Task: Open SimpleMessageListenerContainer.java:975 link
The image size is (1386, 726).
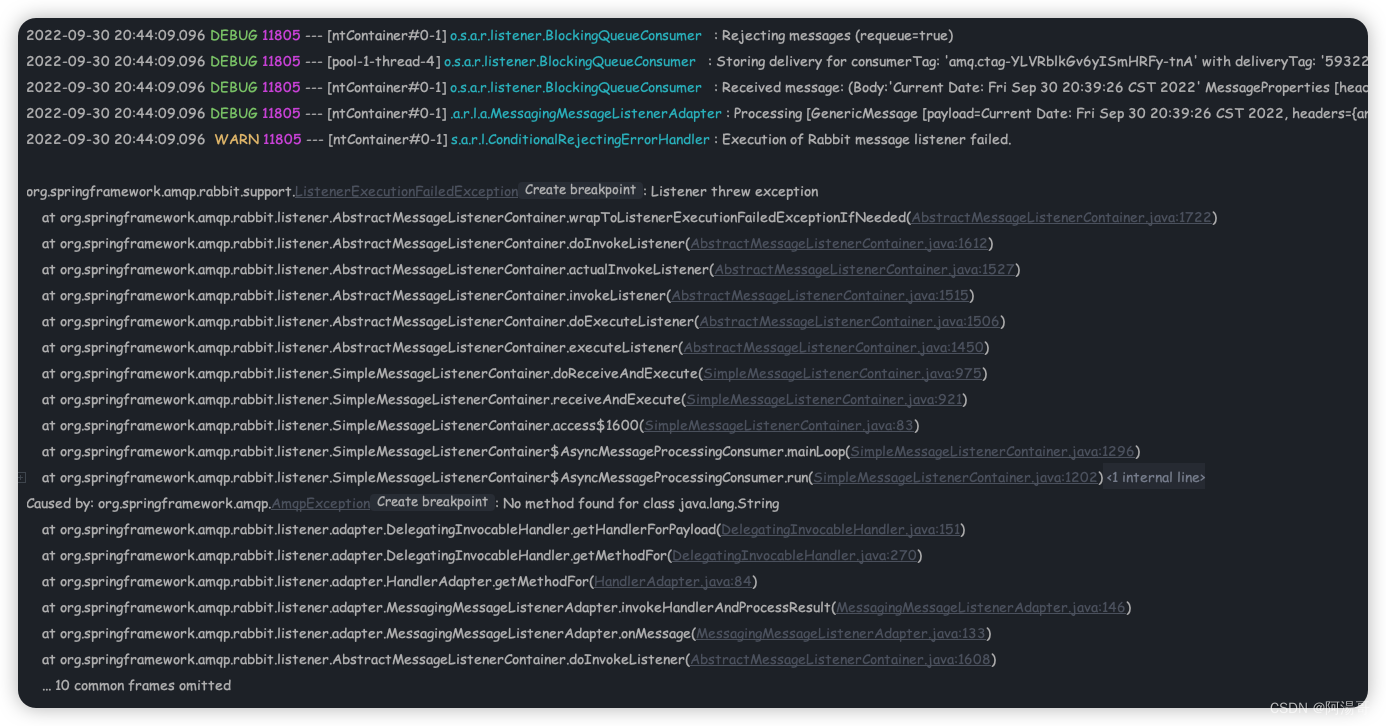Action: click(843, 373)
